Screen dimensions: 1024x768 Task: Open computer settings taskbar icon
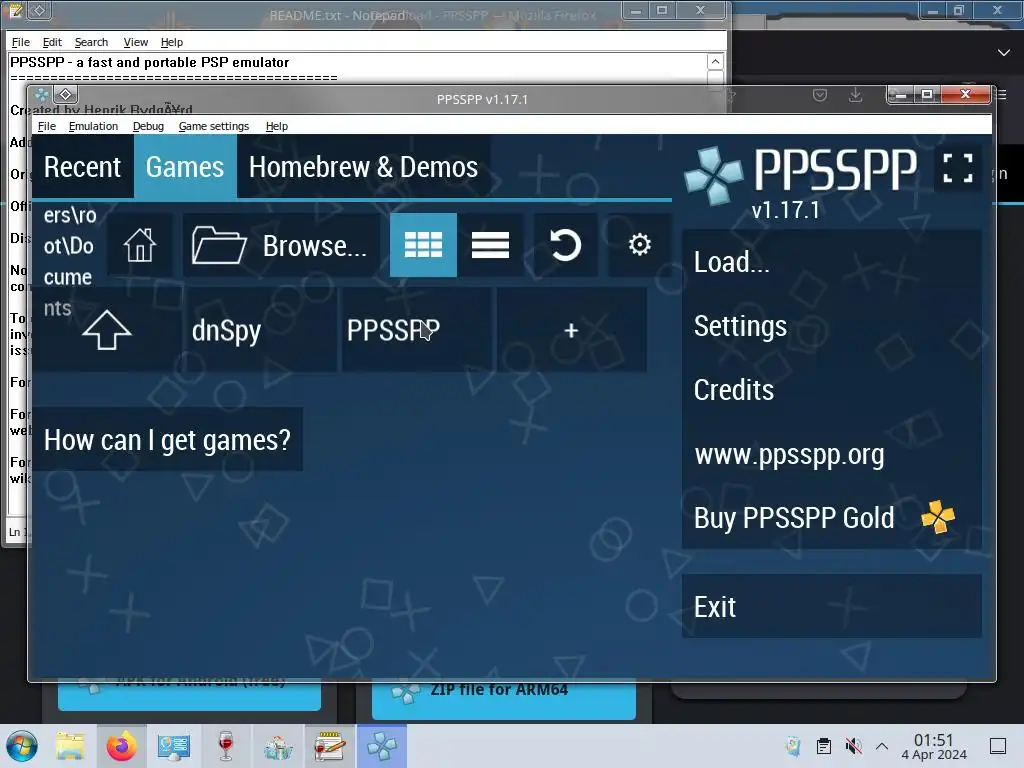click(x=174, y=746)
